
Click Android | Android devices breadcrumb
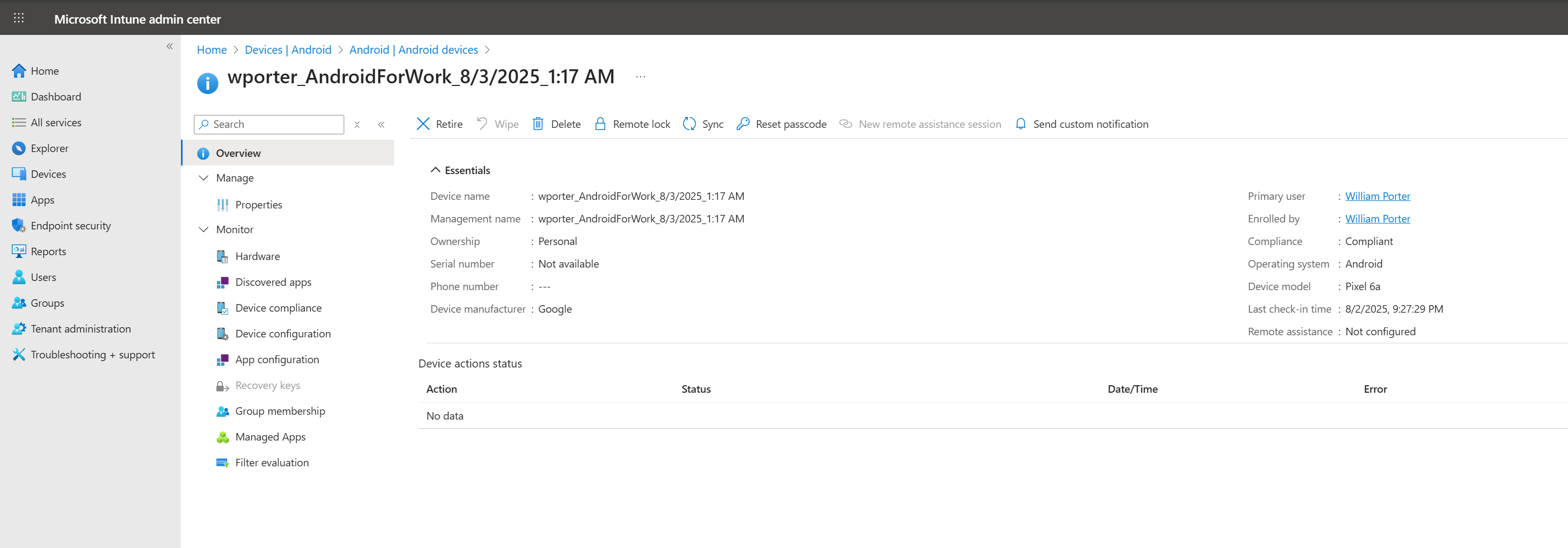414,49
